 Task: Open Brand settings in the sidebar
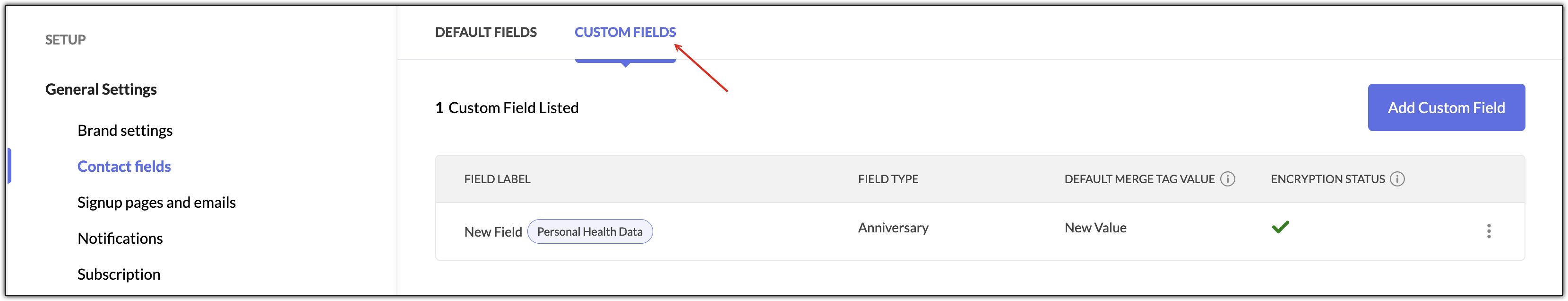tap(125, 131)
